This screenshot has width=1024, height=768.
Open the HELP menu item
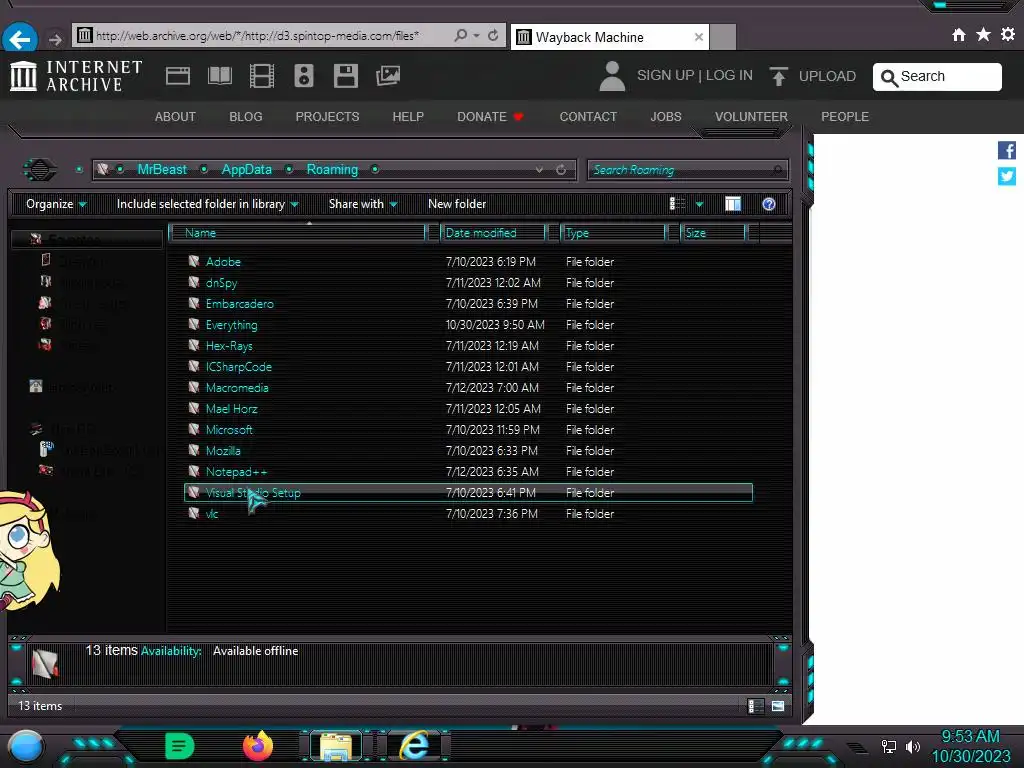[408, 117]
